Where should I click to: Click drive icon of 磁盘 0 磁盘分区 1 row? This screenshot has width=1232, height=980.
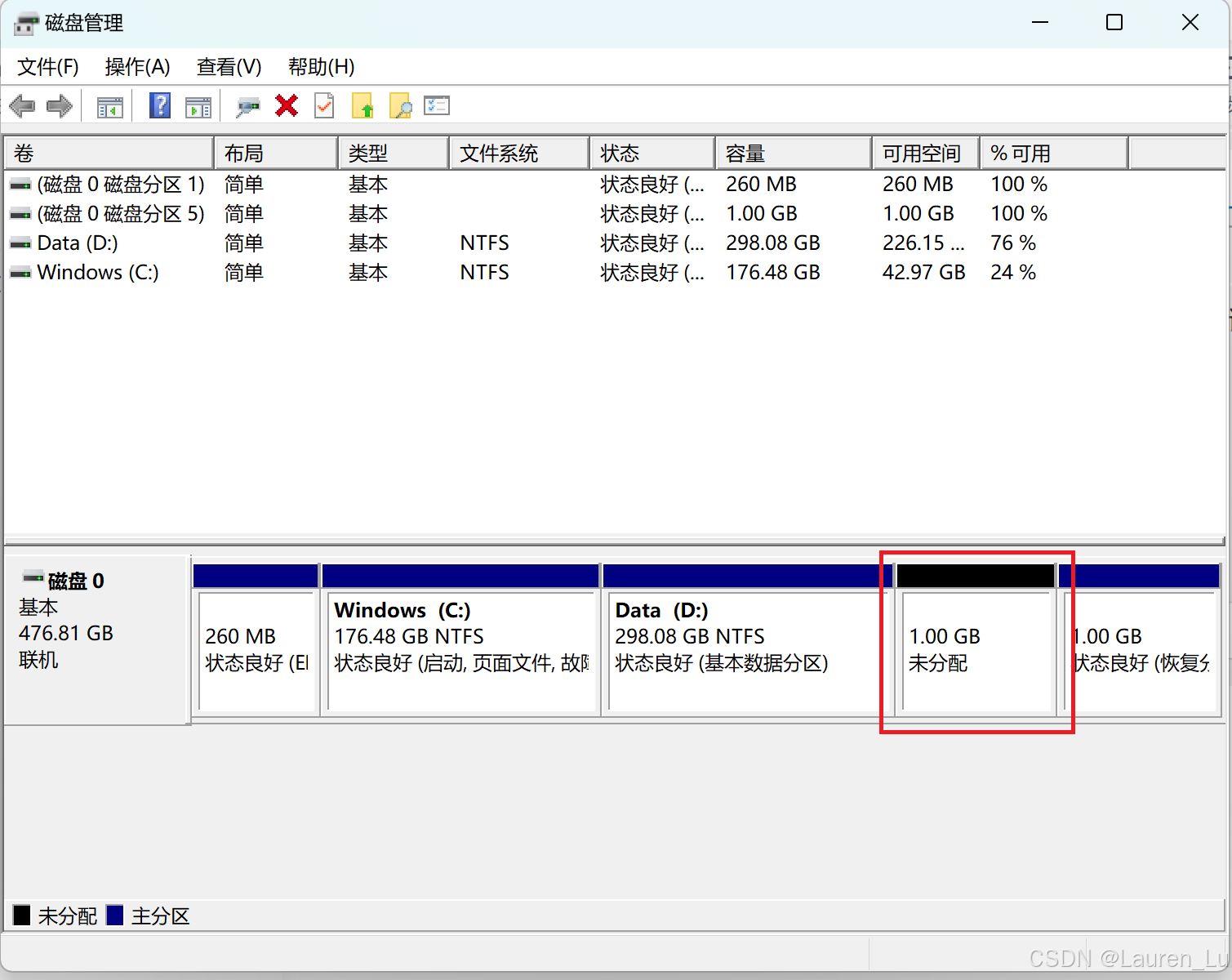coord(20,185)
